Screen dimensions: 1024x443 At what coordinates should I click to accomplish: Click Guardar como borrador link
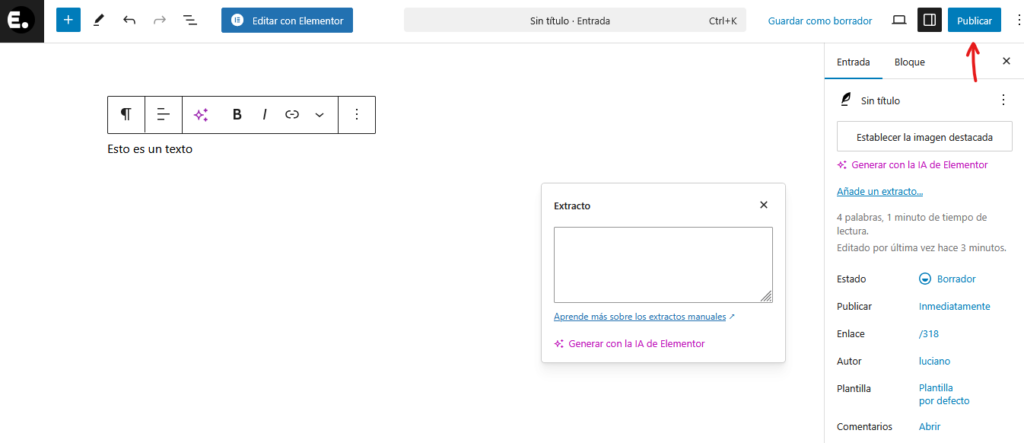click(819, 20)
